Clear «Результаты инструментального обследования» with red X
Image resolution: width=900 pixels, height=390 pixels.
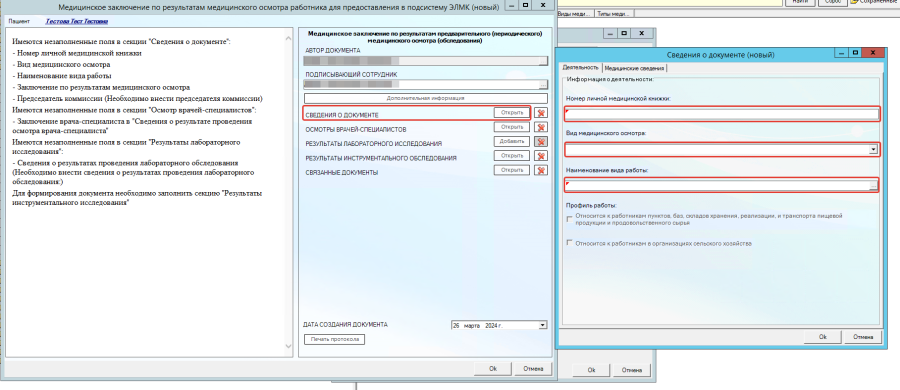[x=541, y=156]
